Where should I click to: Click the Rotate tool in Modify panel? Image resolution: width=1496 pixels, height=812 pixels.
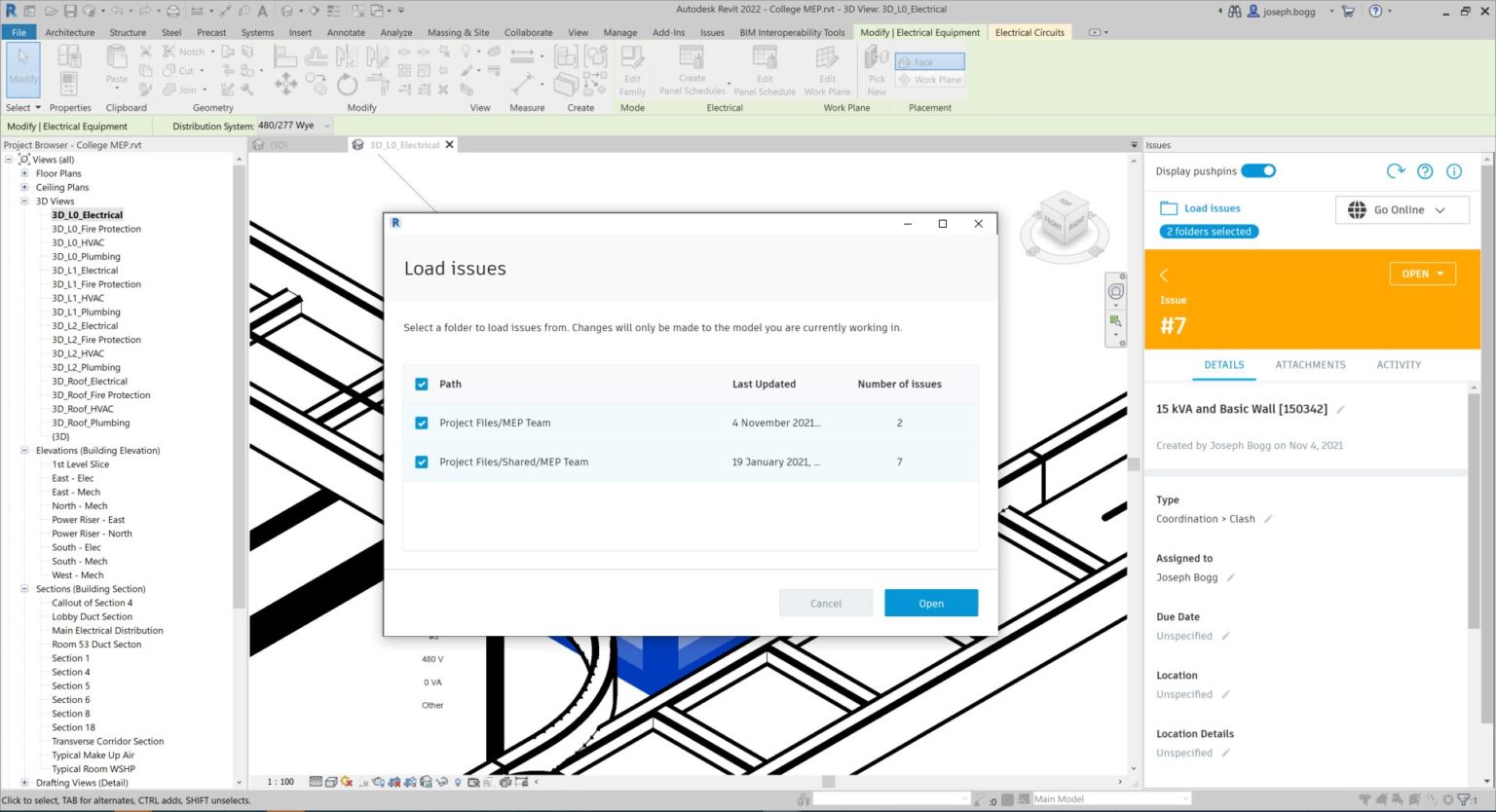tap(347, 87)
